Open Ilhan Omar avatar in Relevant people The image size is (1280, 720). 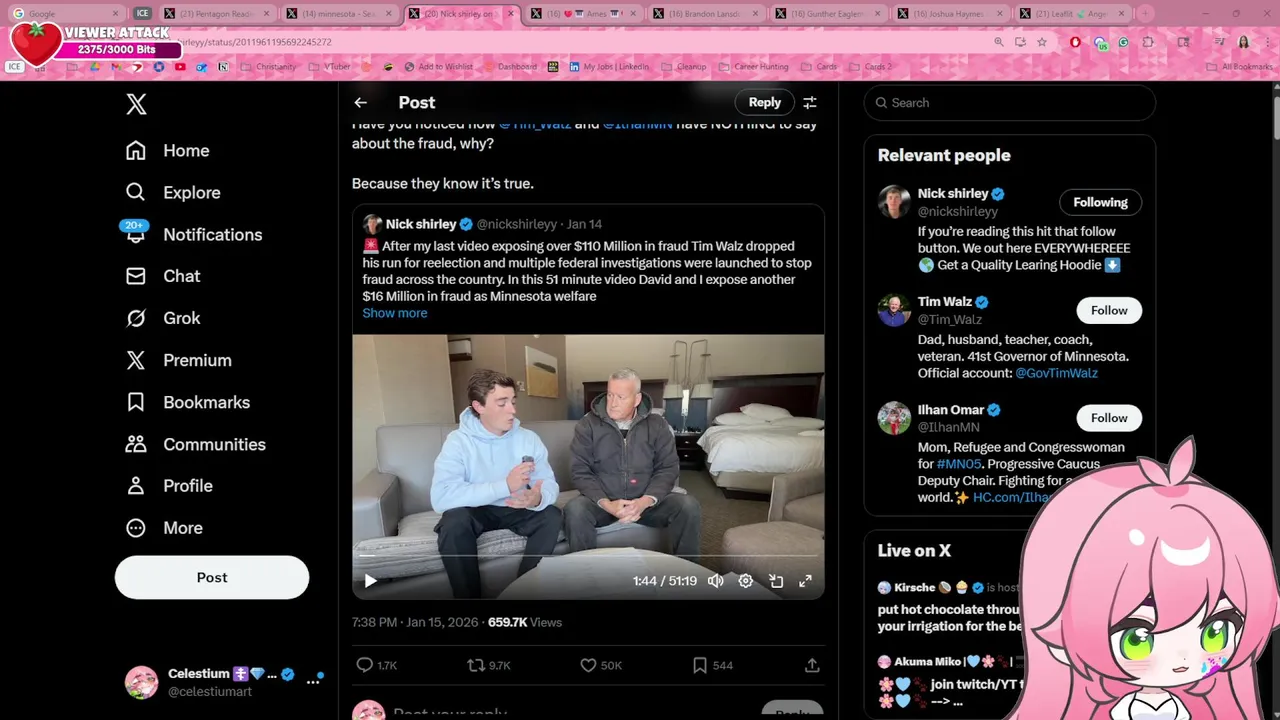click(x=894, y=418)
